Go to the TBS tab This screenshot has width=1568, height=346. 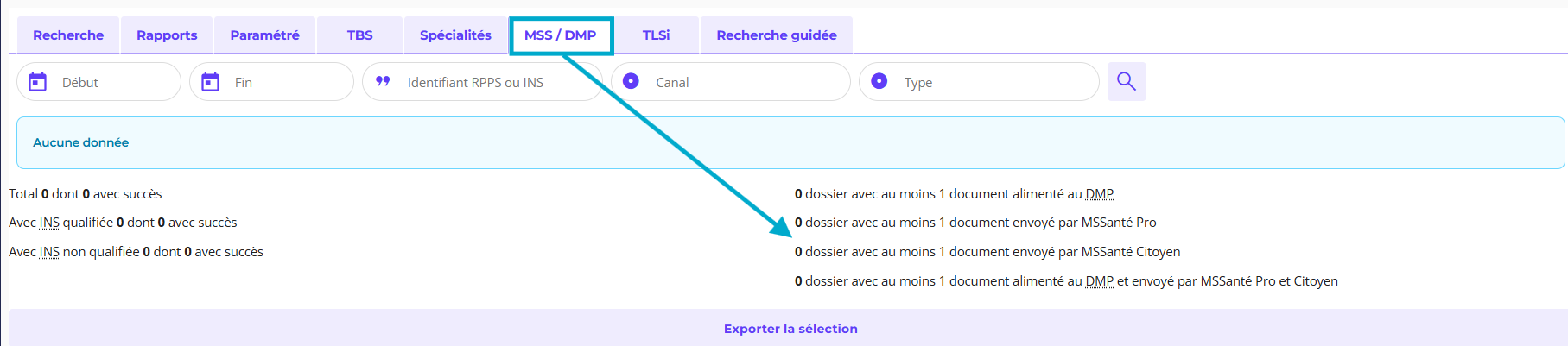point(359,35)
